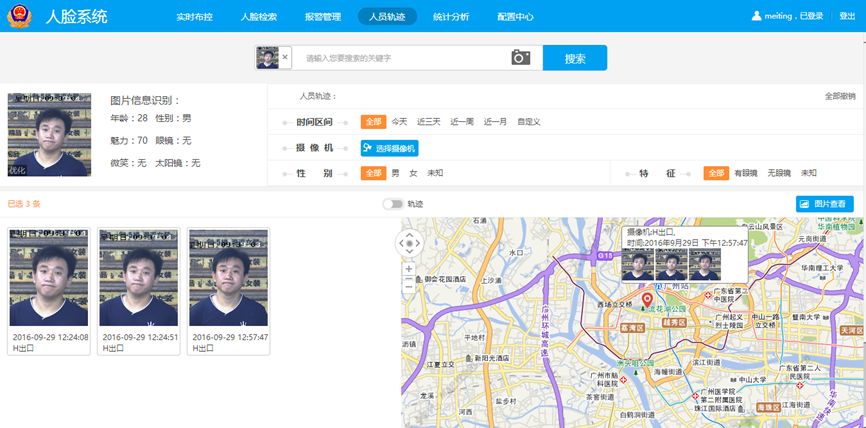Zoom in the map with plus button

click(x=408, y=269)
